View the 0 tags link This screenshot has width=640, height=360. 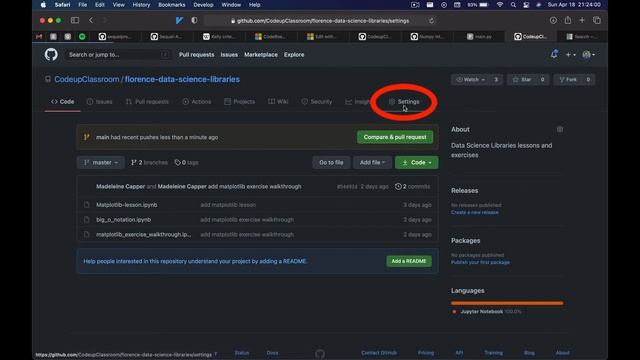click(x=186, y=162)
